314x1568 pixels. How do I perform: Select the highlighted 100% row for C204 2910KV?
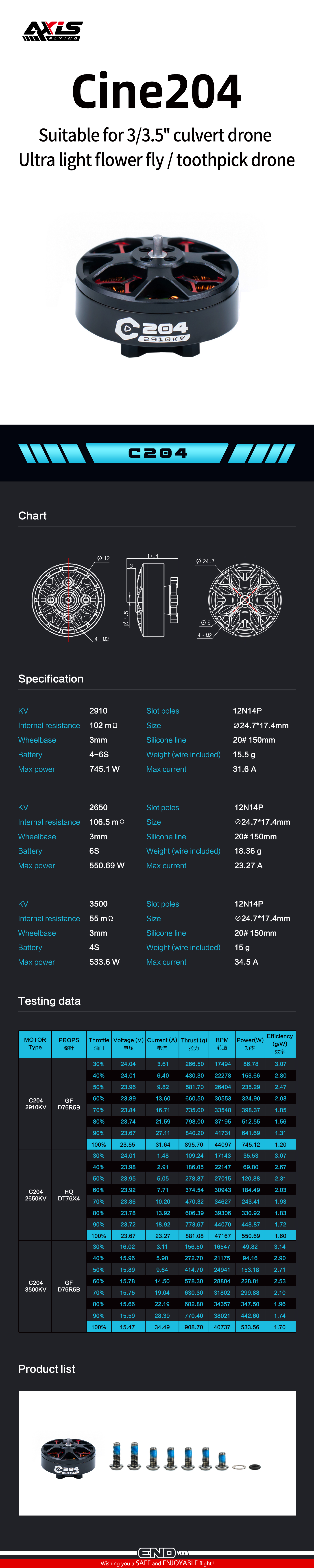190,1144
